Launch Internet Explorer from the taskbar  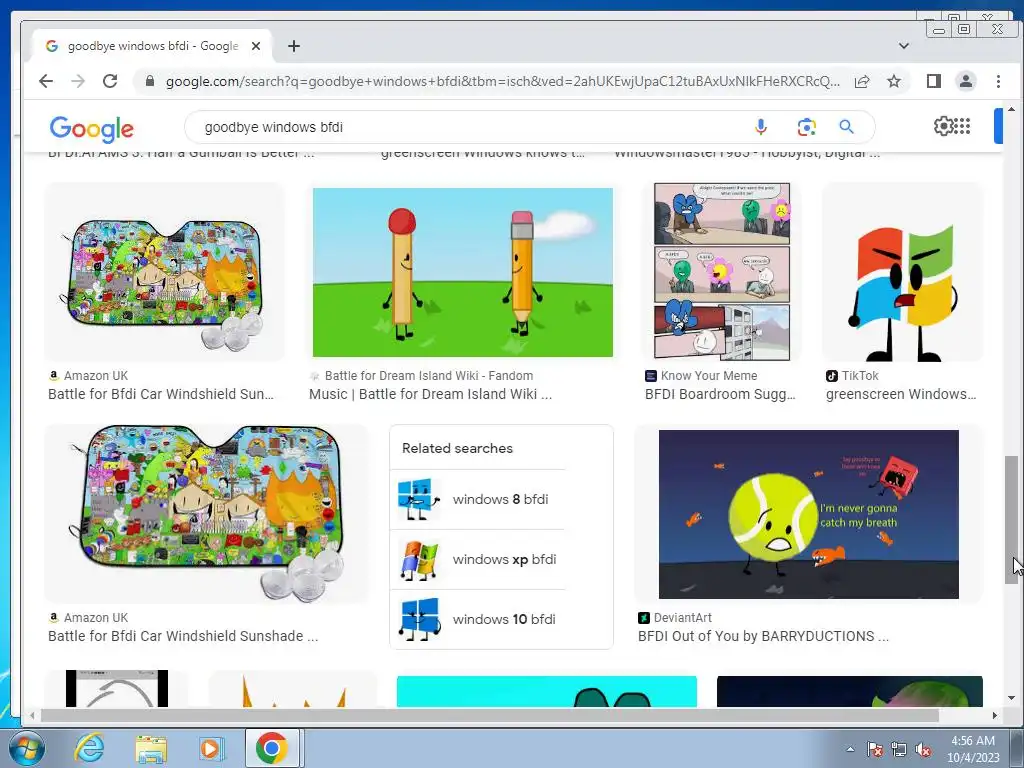[89, 748]
